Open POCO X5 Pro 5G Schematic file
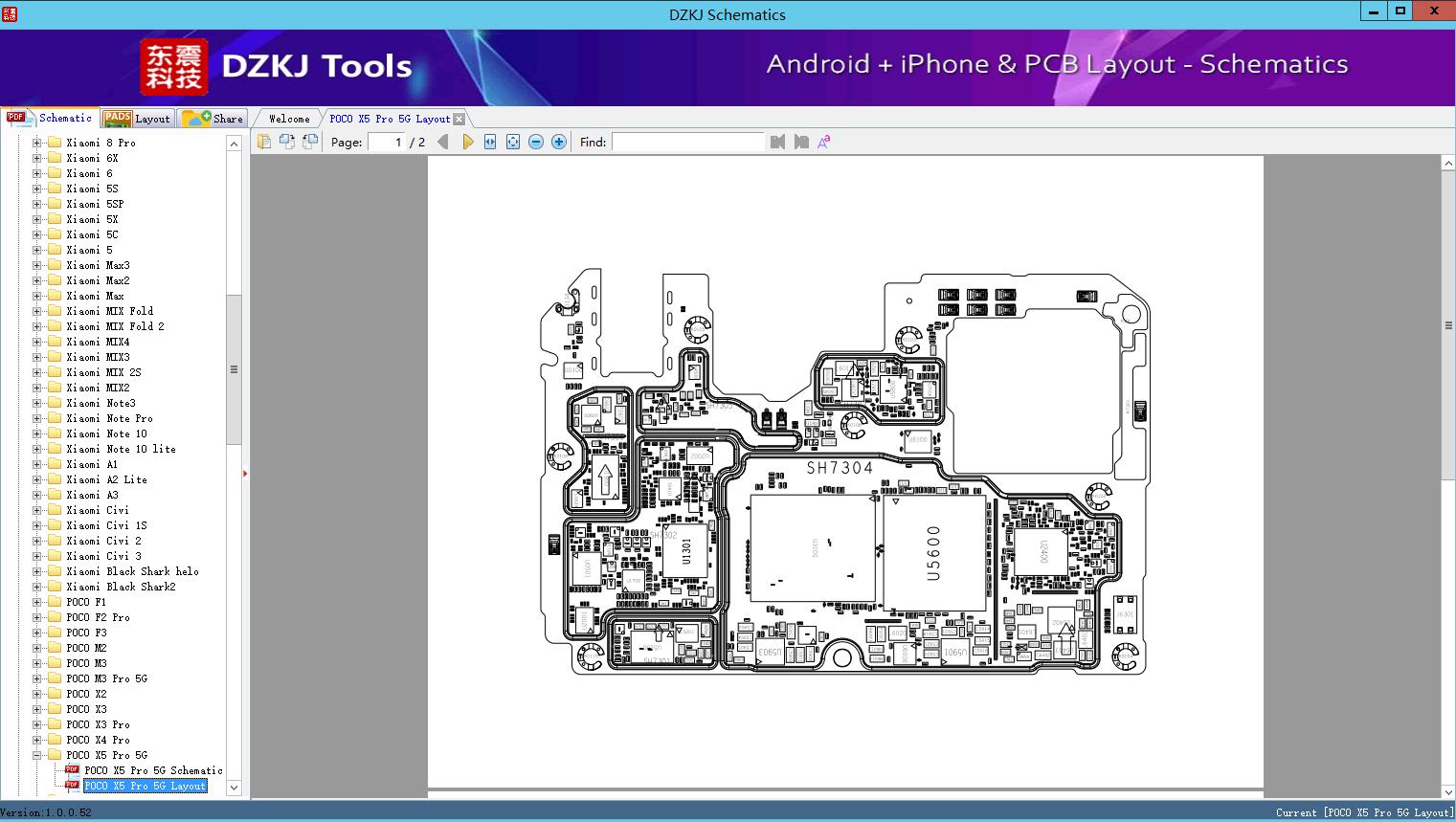This screenshot has width=1456, height=822. (x=153, y=770)
